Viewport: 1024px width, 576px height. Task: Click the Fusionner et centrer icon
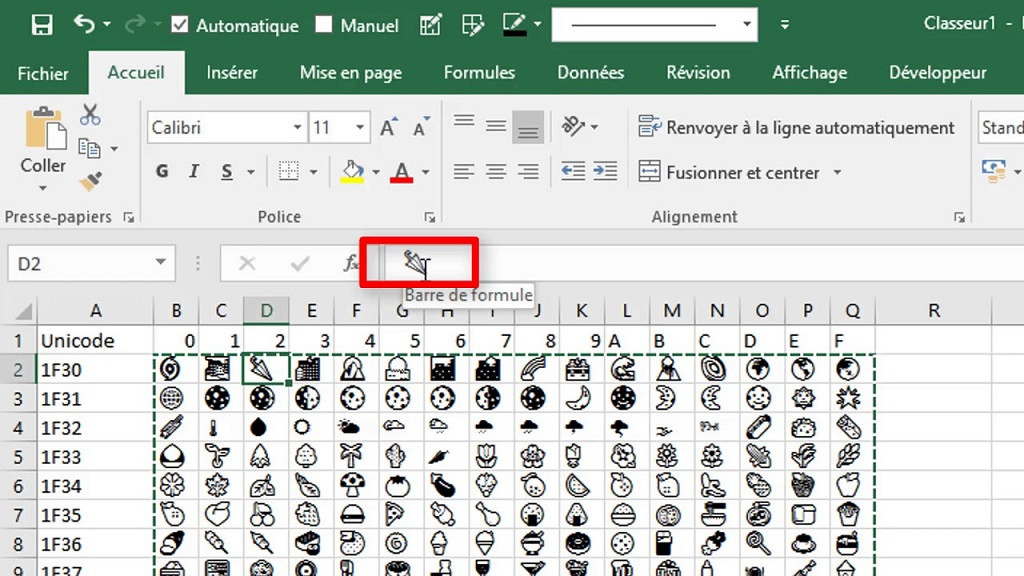point(649,172)
